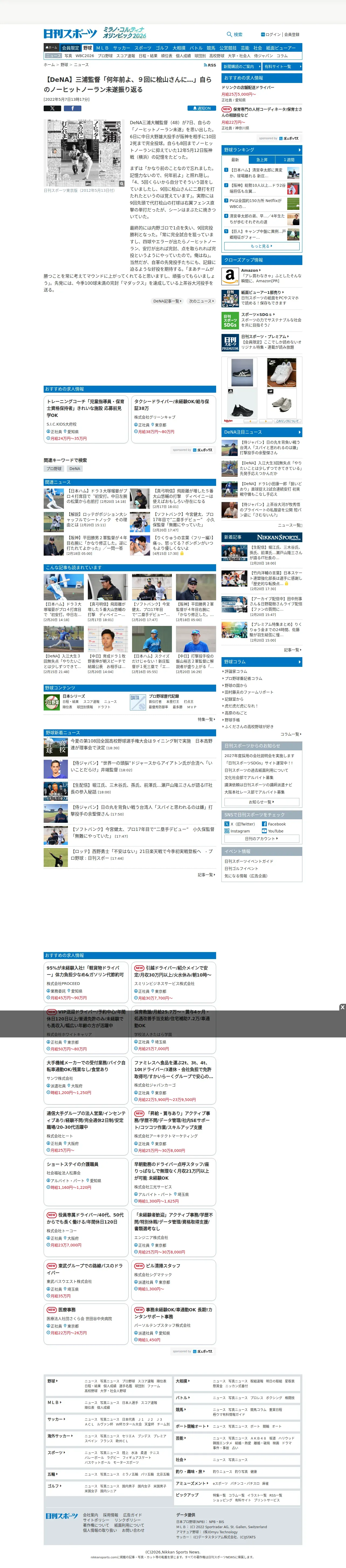346x1568 pixels.
Task: Open the YouTube SNS icon
Action: 264,831
